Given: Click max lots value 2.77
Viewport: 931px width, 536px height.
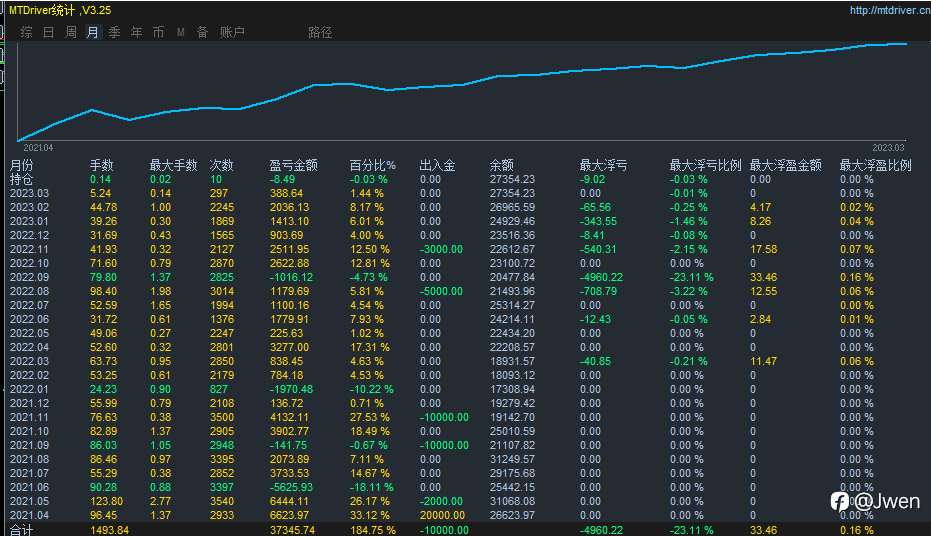Looking at the screenshot, I should (161, 502).
